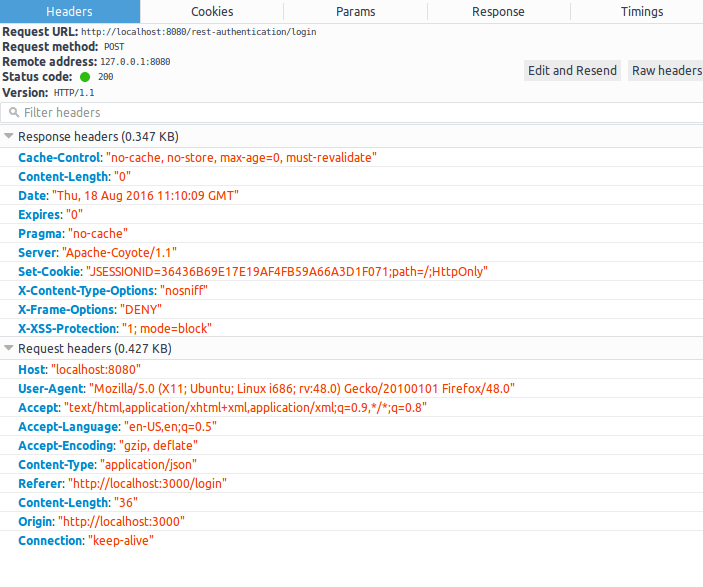Viewport: 703px width, 587px height.
Task: Click the filter magnifying glass icon
Action: 14,112
